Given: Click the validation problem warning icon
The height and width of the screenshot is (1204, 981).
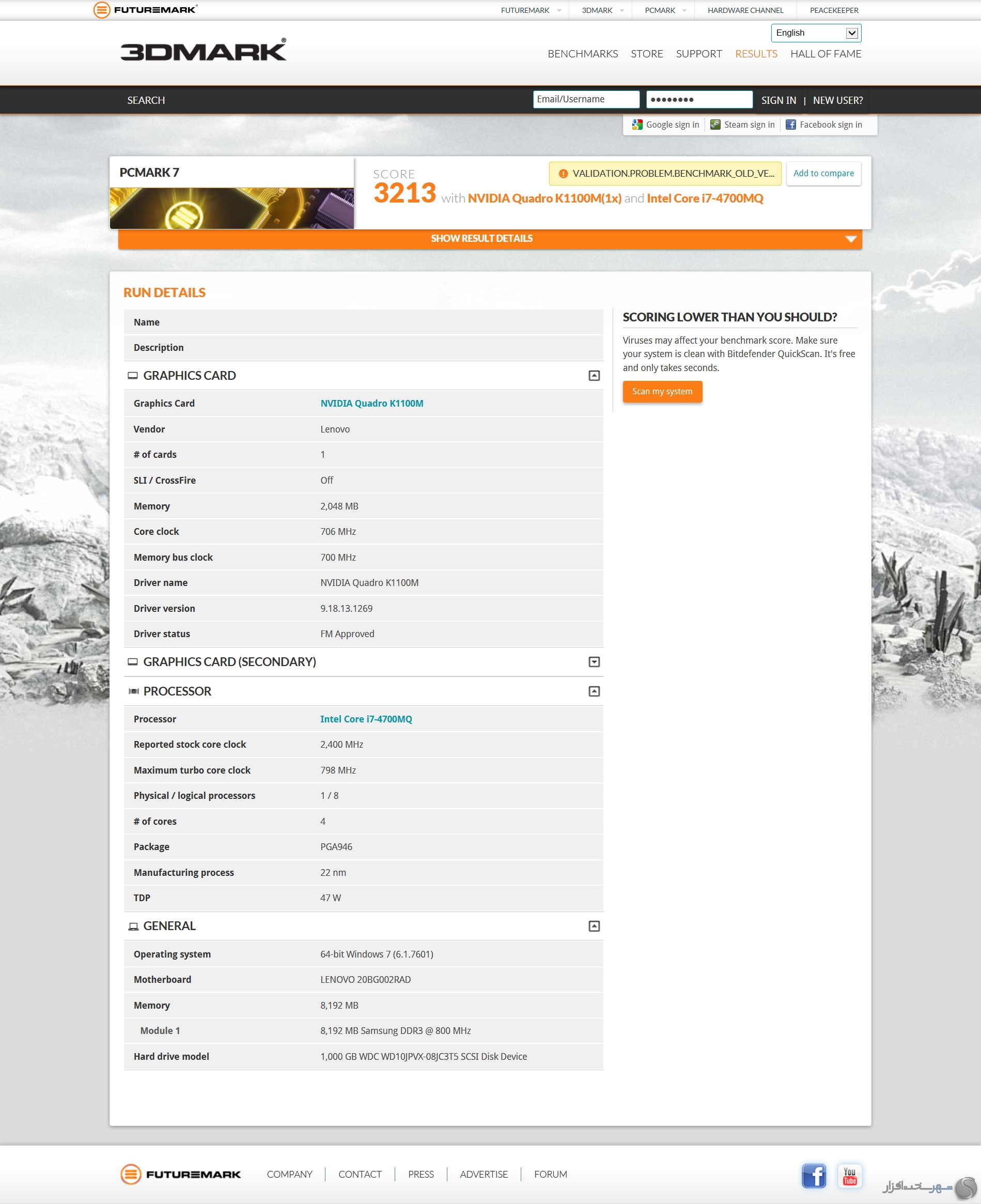Looking at the screenshot, I should pyautogui.click(x=563, y=174).
